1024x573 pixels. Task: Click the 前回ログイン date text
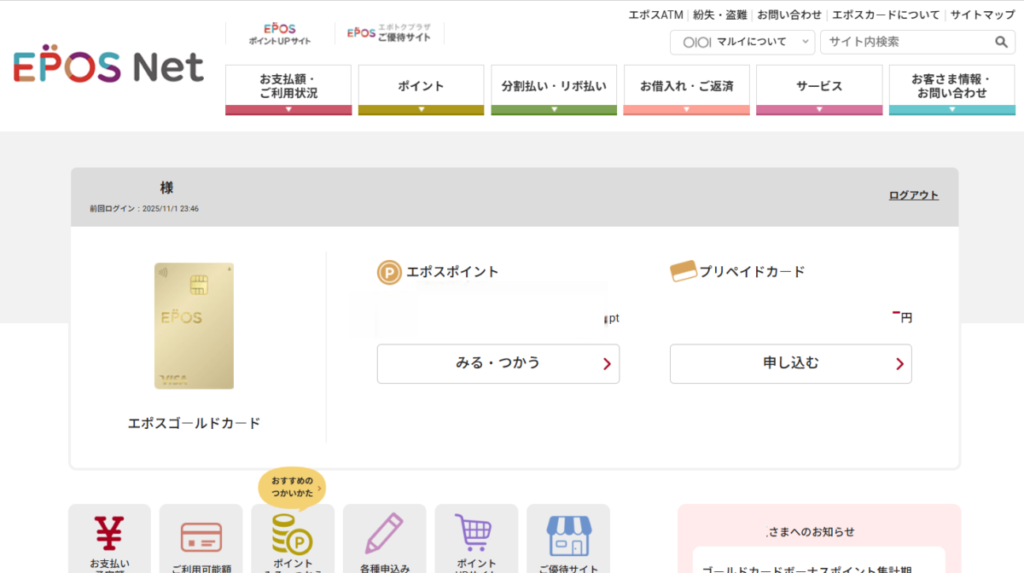tap(144, 208)
